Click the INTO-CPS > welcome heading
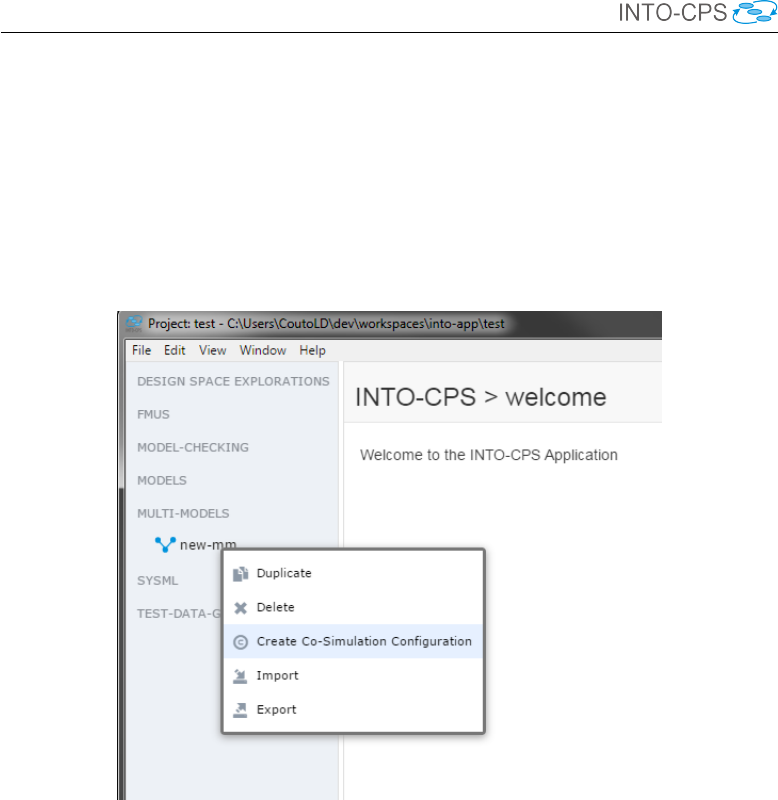778x800 pixels. pos(481,397)
